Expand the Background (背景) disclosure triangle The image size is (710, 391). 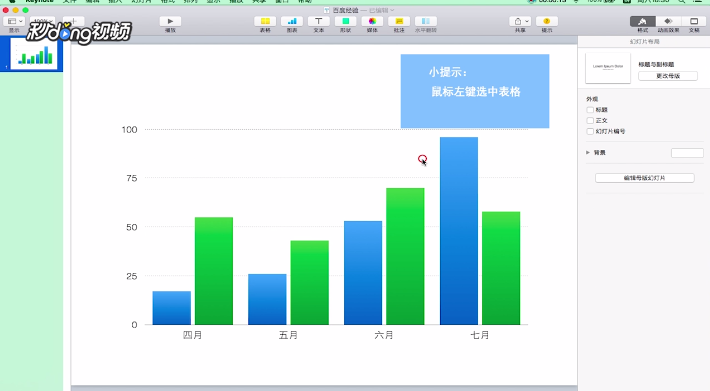point(588,153)
